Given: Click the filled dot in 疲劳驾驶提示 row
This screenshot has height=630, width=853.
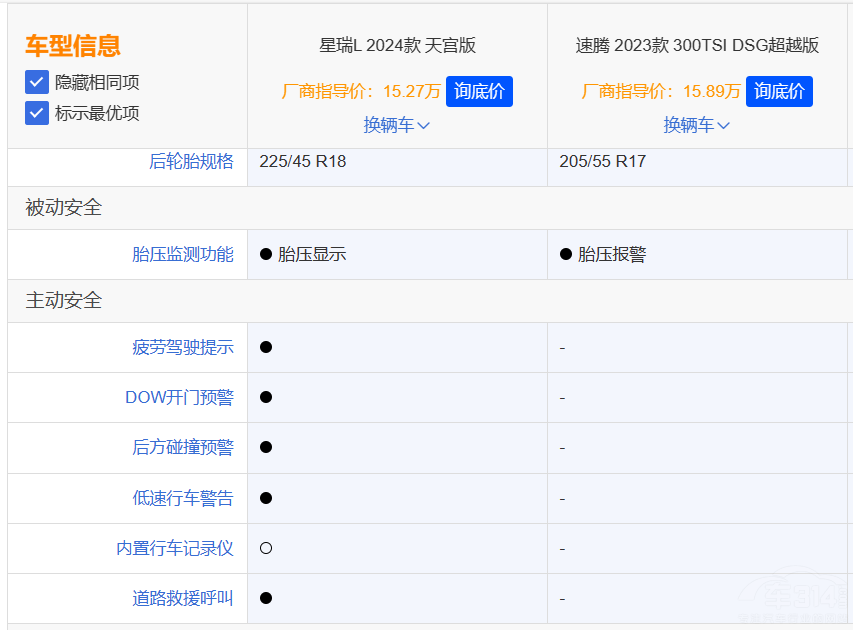Looking at the screenshot, I should click(x=266, y=347).
